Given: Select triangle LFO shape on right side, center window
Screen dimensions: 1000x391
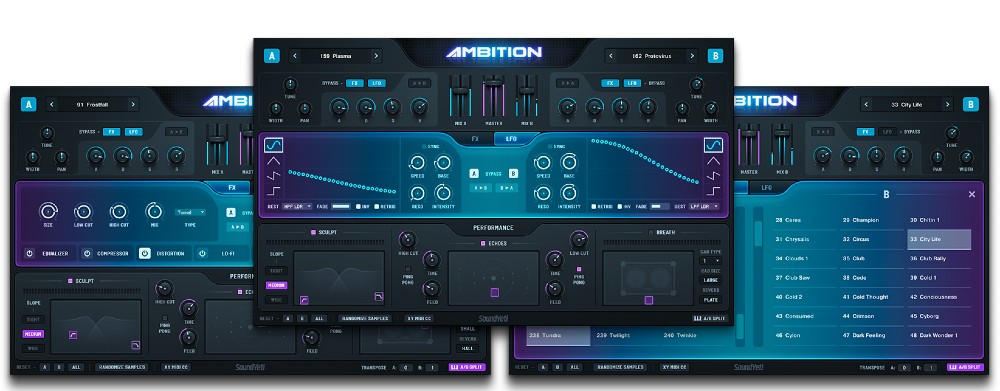Looking at the screenshot, I should click(x=713, y=161).
